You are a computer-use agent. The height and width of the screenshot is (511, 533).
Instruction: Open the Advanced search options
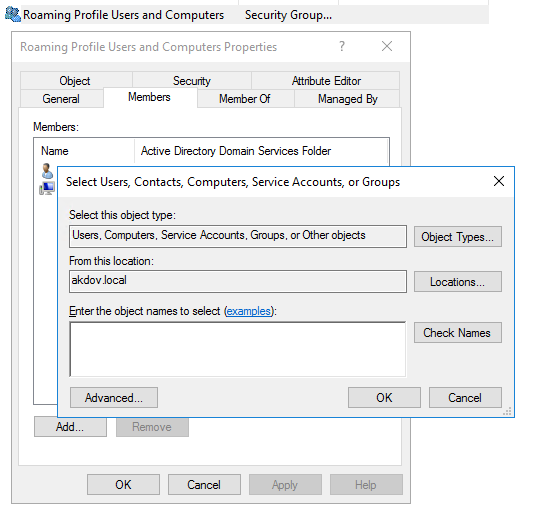pos(114,397)
